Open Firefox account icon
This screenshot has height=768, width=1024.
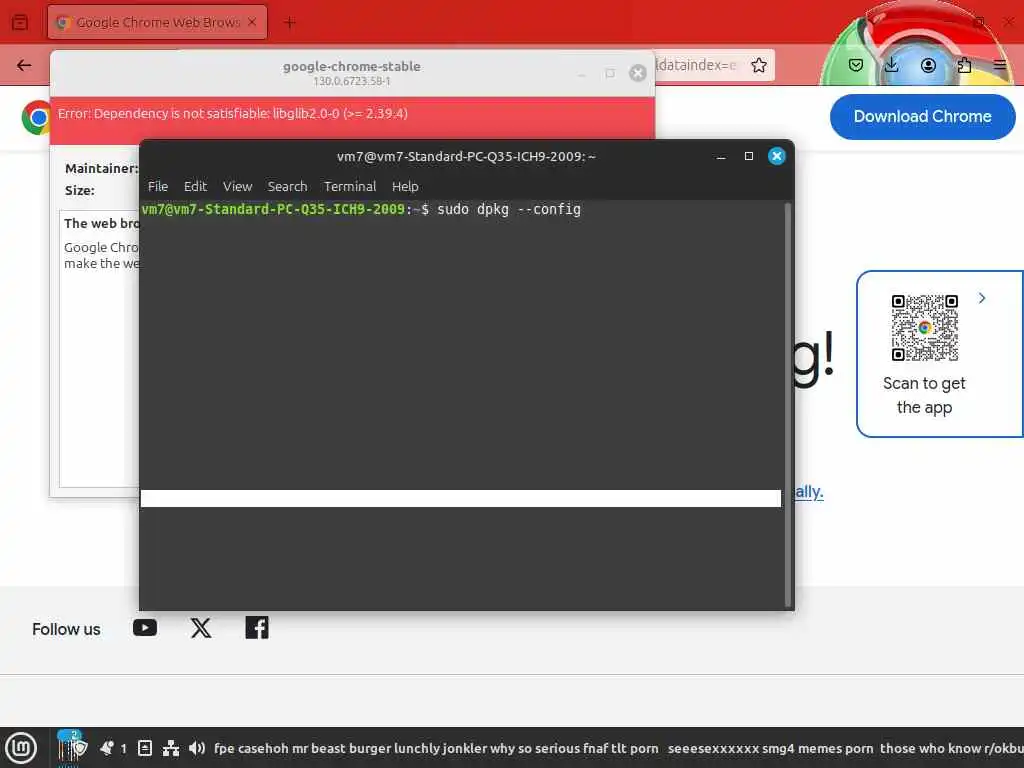pyautogui.click(x=928, y=65)
